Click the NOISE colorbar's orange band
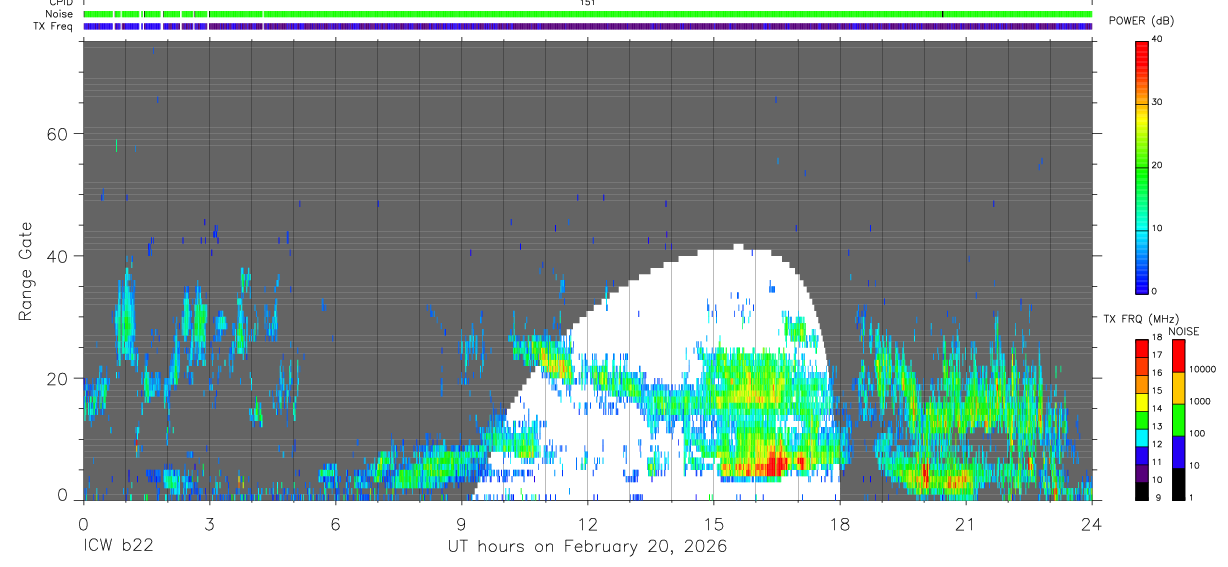The height and width of the screenshot is (567, 1228). coord(1178,387)
